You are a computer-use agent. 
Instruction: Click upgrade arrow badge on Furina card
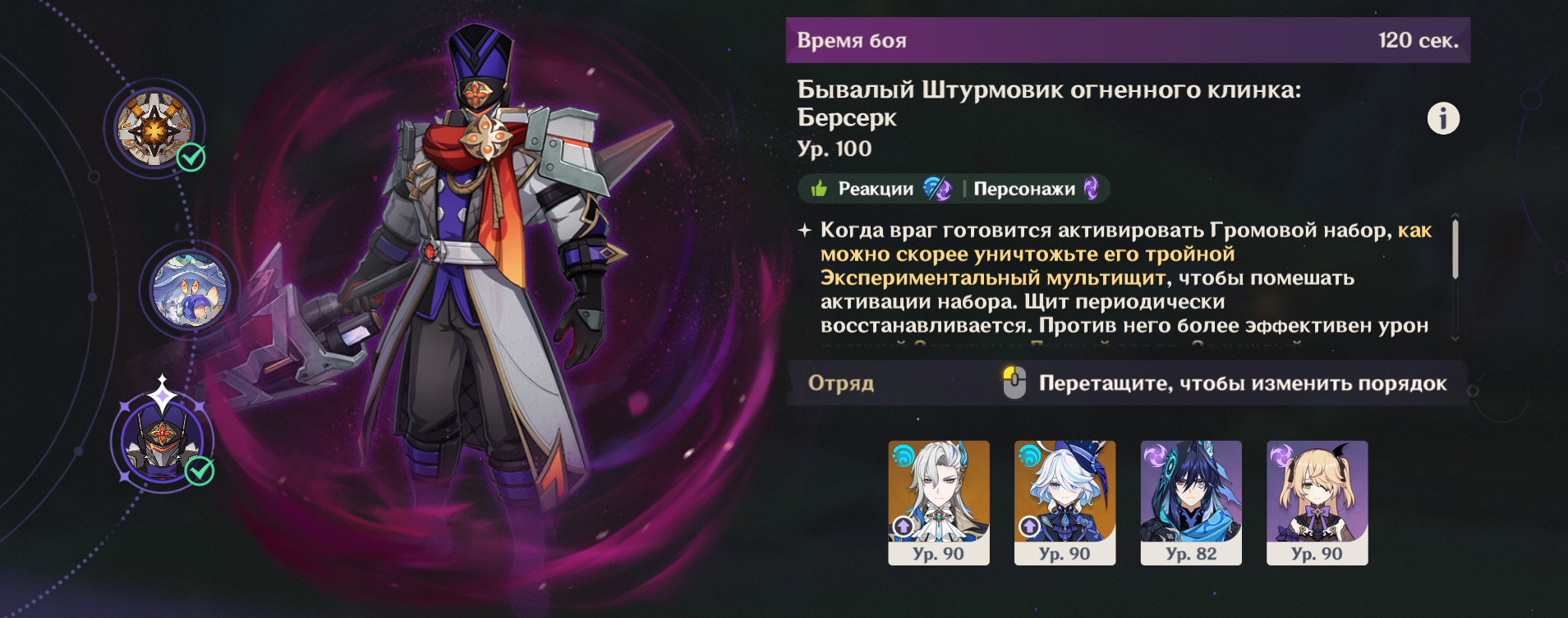coord(1029,526)
